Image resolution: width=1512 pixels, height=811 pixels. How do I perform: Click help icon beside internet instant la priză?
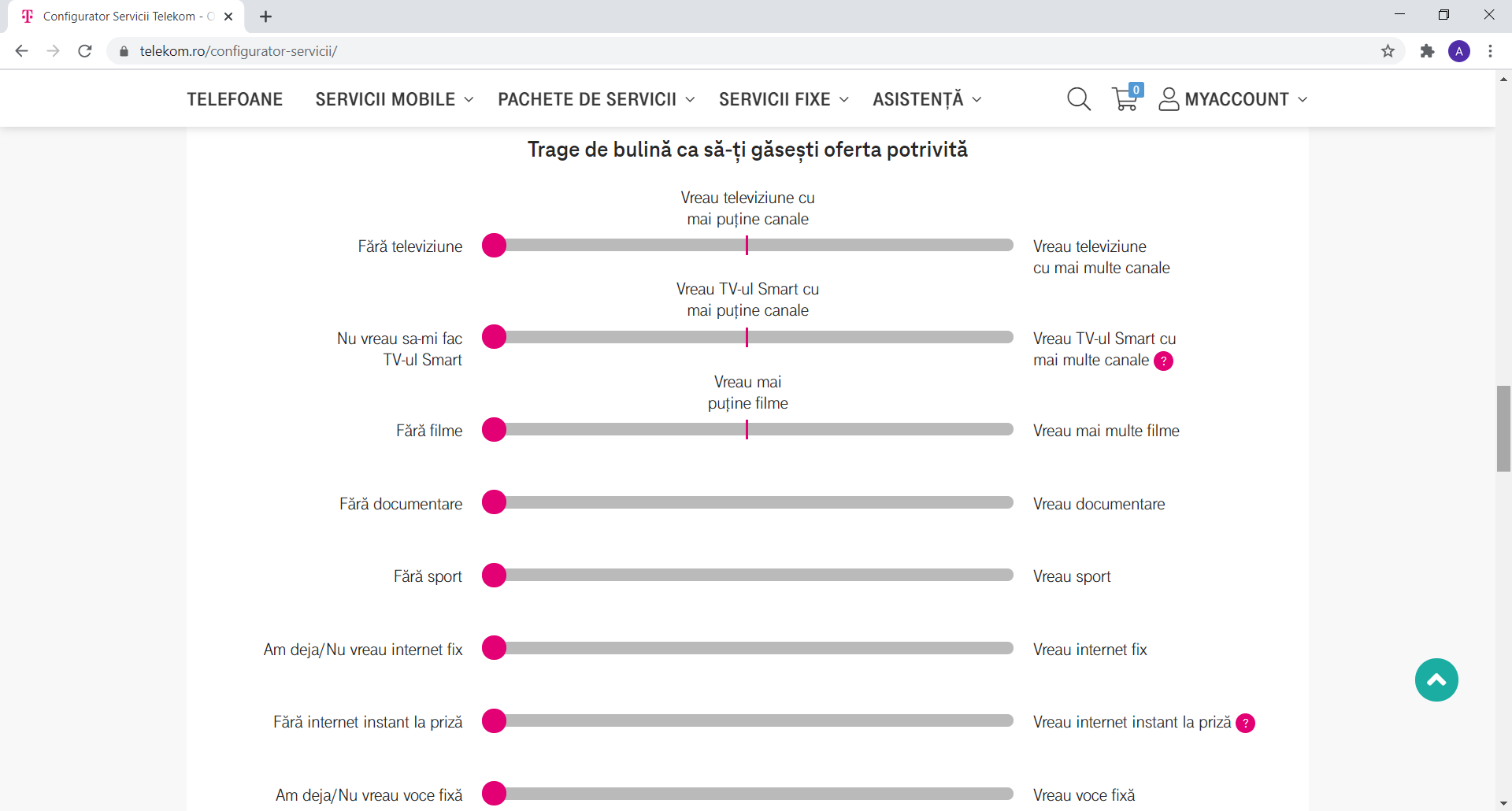1245,723
